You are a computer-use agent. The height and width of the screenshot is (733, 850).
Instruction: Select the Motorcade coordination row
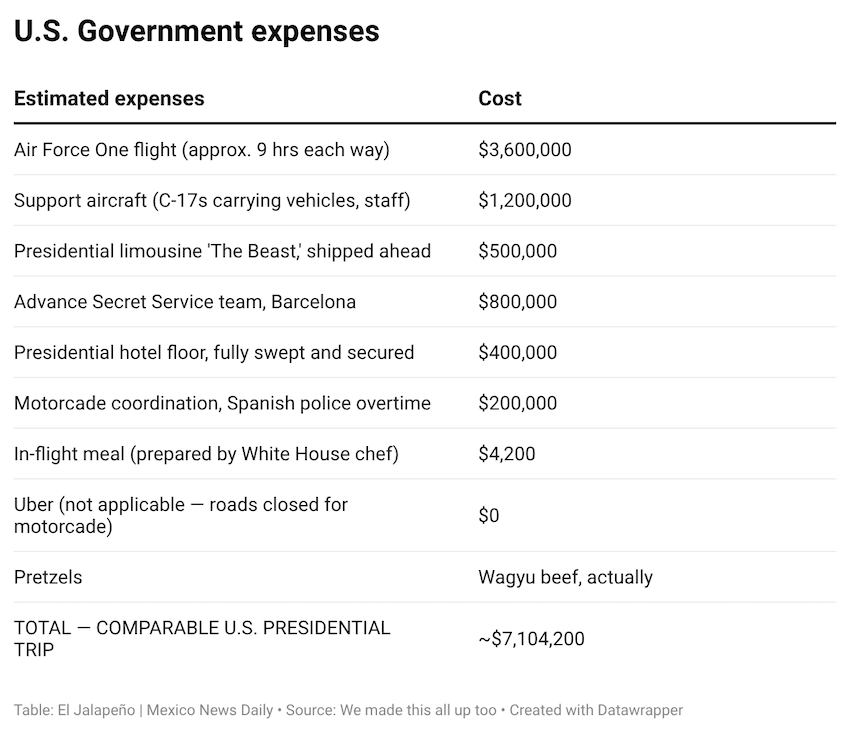point(222,404)
